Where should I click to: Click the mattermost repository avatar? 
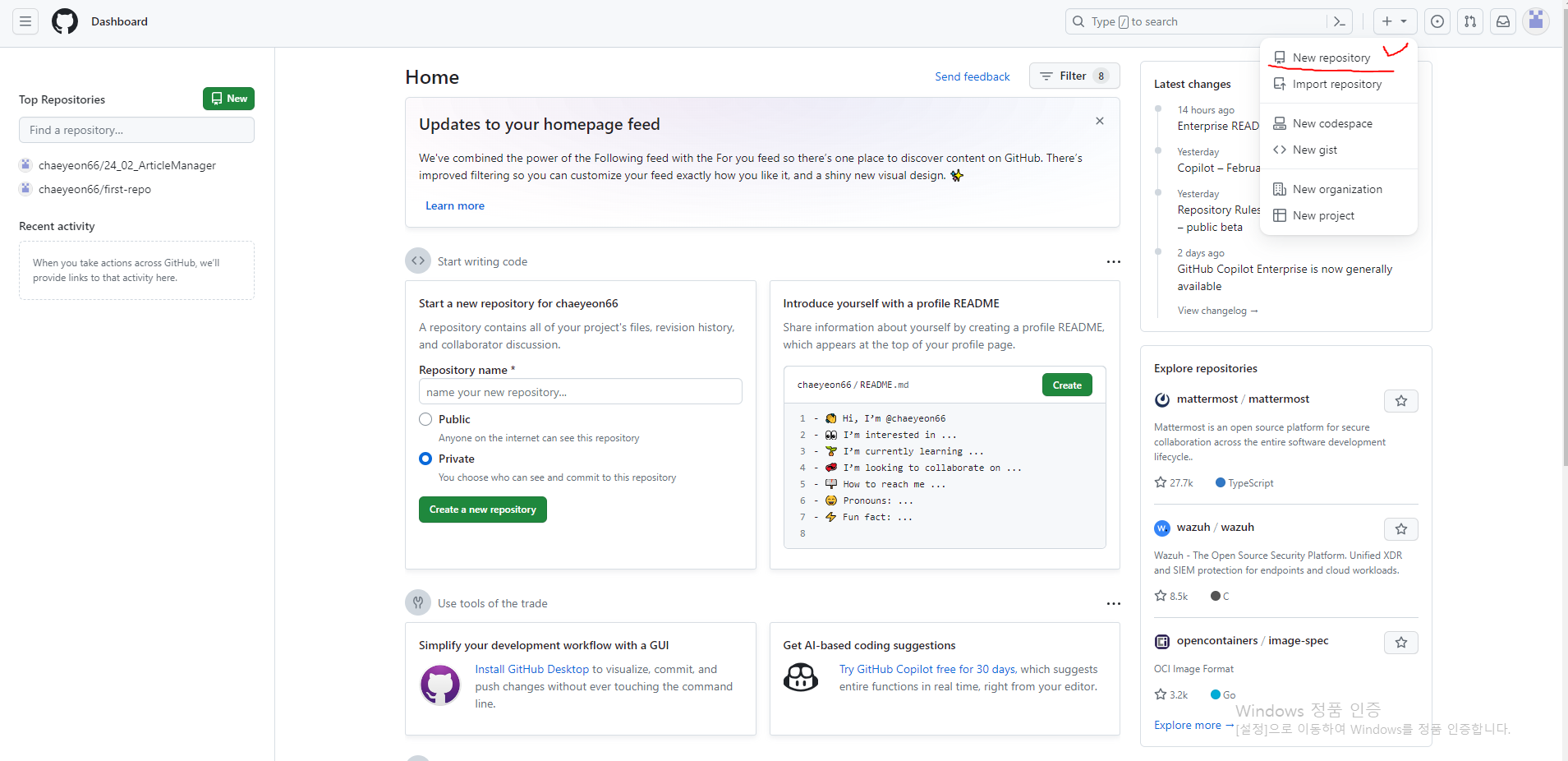tap(1162, 400)
